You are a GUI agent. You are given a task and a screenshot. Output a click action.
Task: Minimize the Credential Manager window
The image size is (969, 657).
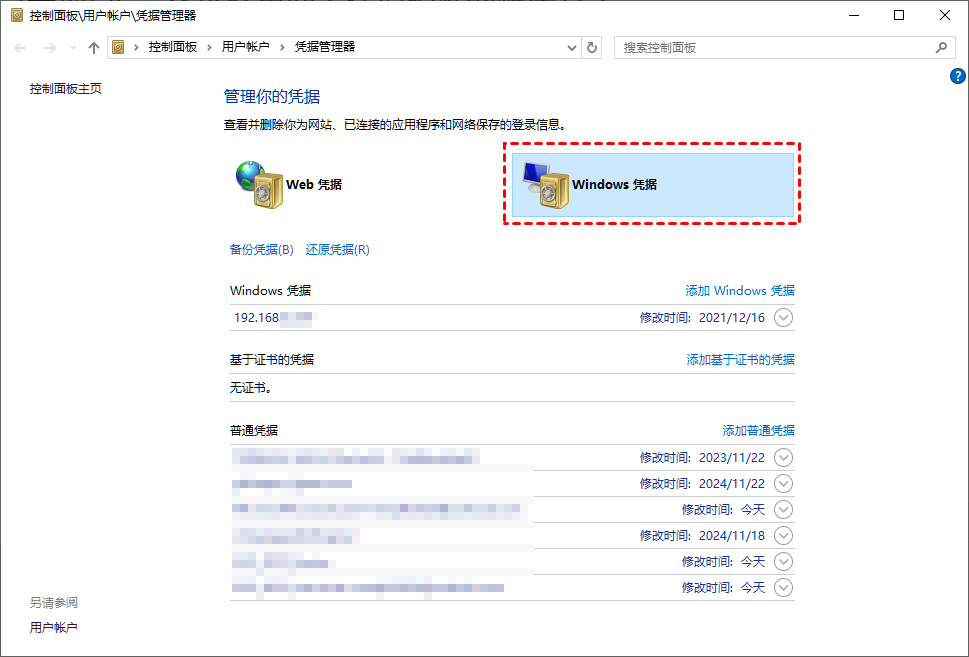click(x=854, y=15)
